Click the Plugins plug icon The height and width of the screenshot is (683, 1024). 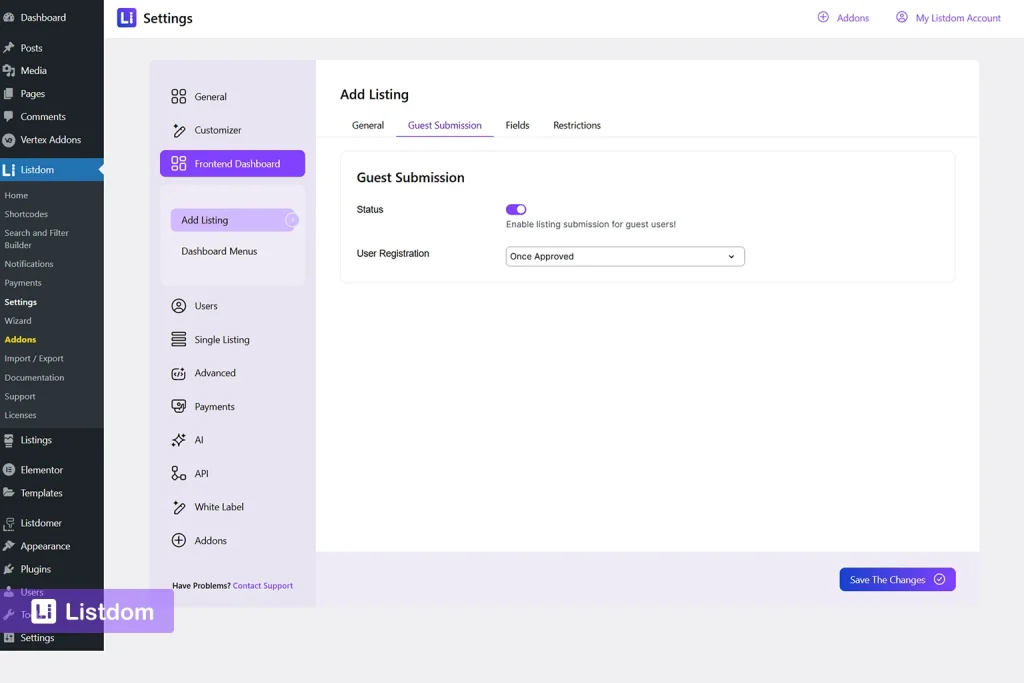8,569
